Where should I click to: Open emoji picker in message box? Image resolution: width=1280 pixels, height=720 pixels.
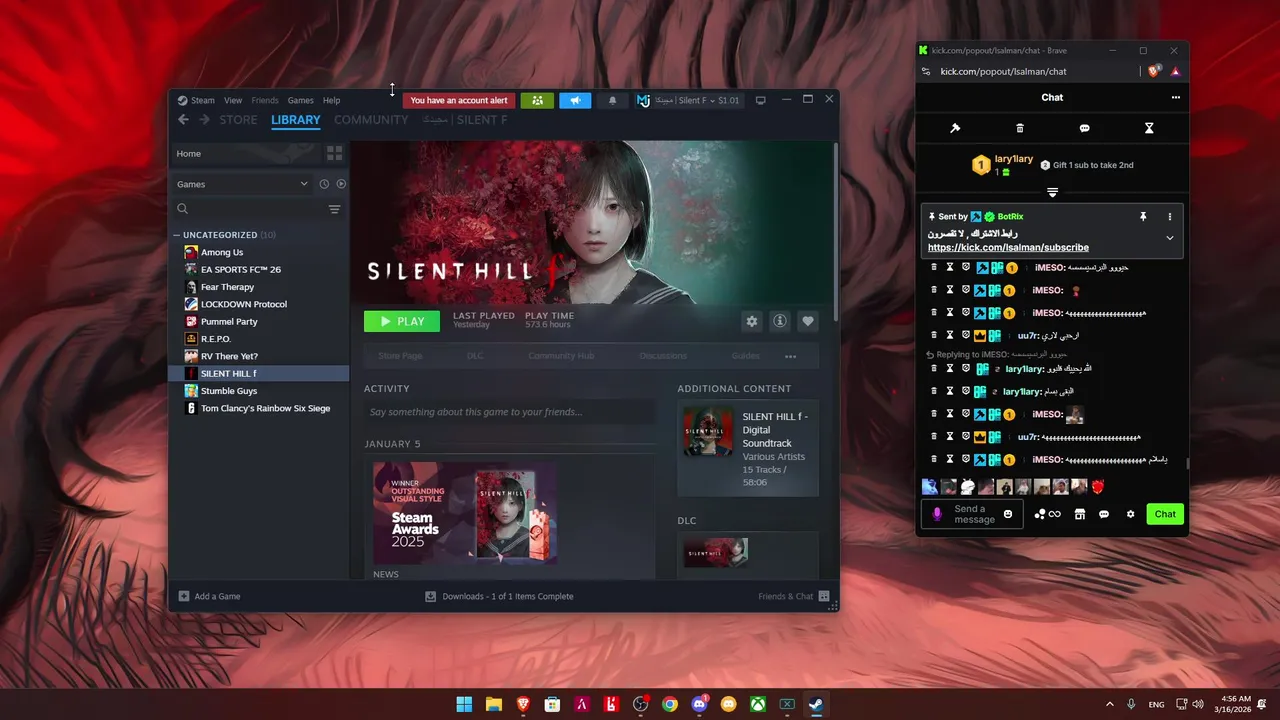point(1008,514)
